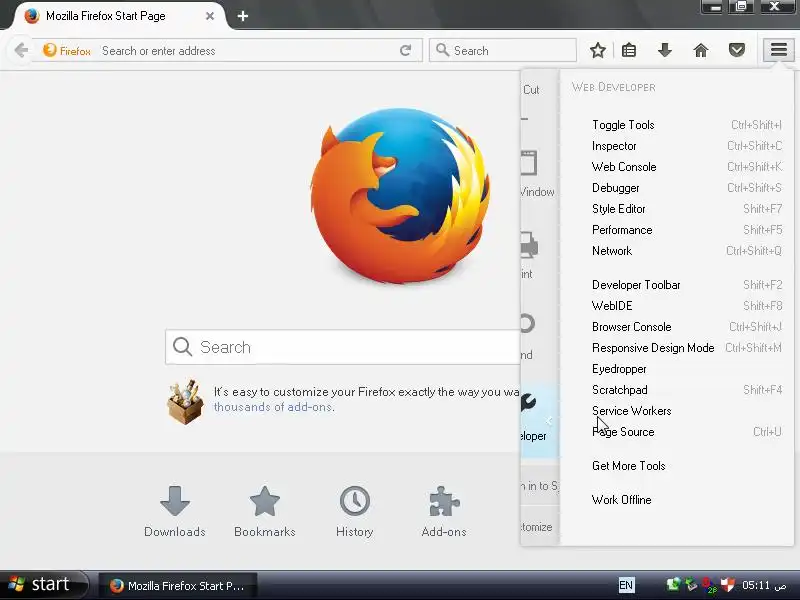Image resolution: width=800 pixels, height=600 pixels.
Task: Open Add-ons puzzle shortcut on start page
Action: coord(444,512)
